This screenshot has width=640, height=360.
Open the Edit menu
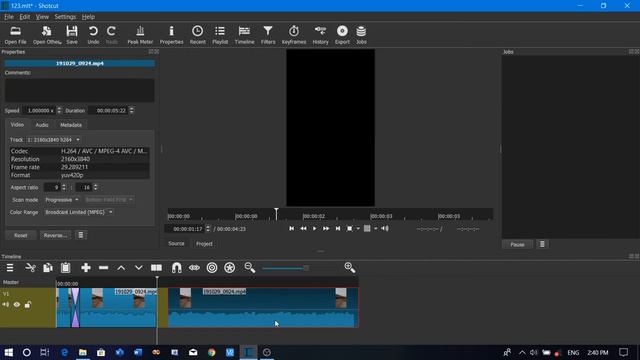click(x=24, y=17)
